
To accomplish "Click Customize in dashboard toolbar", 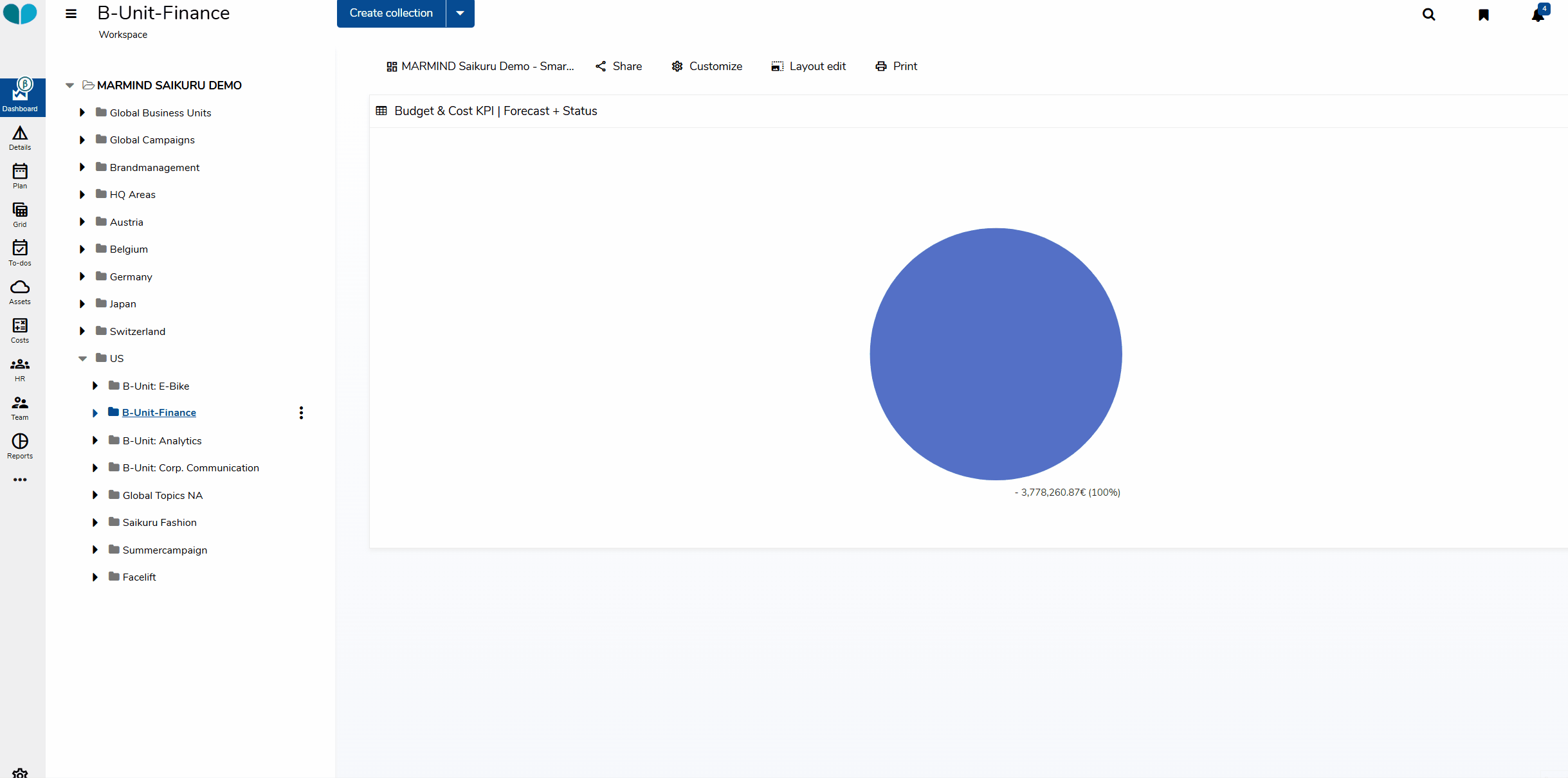I will click(x=707, y=66).
